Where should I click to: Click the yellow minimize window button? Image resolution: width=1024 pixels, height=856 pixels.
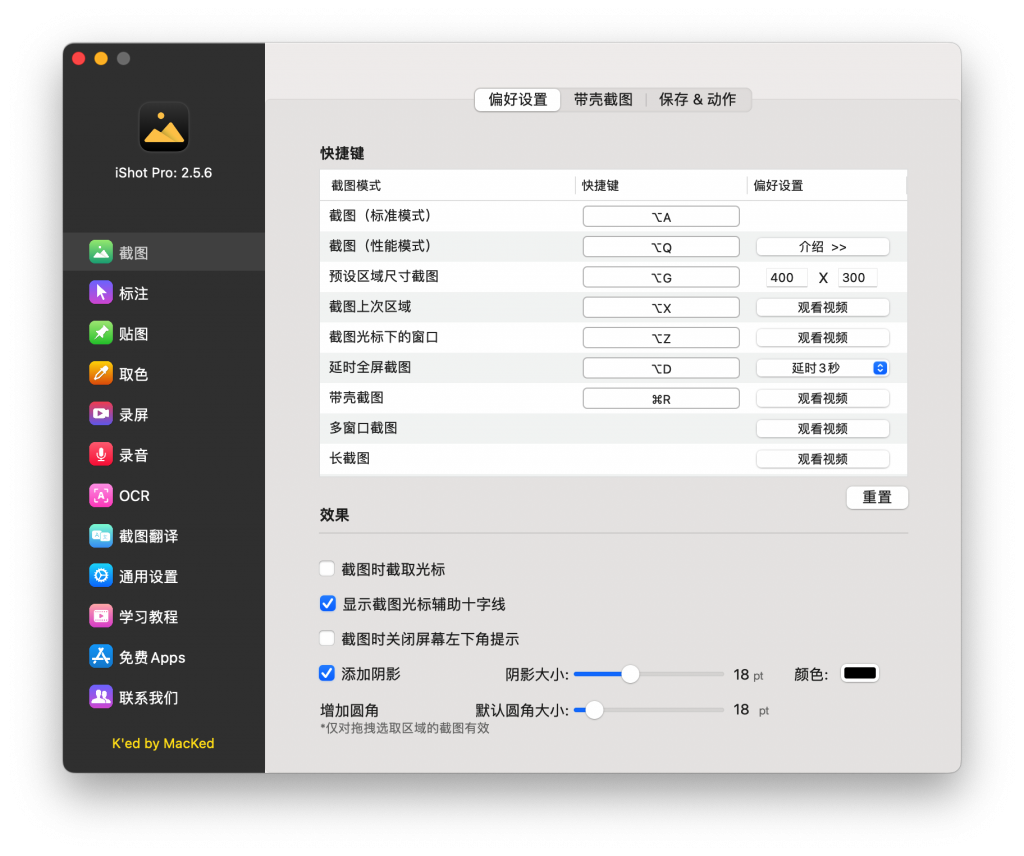click(101, 59)
